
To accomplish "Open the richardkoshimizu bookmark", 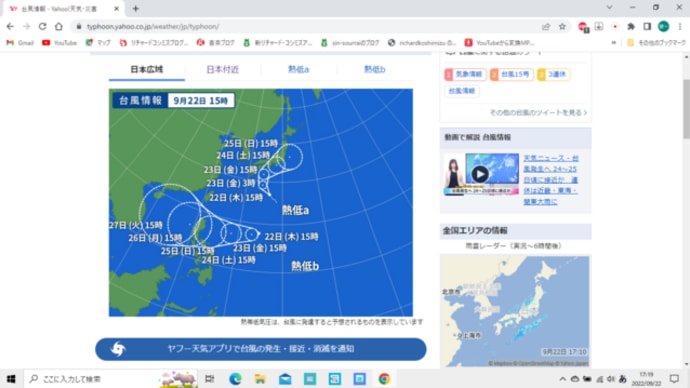I will [x=422, y=43].
